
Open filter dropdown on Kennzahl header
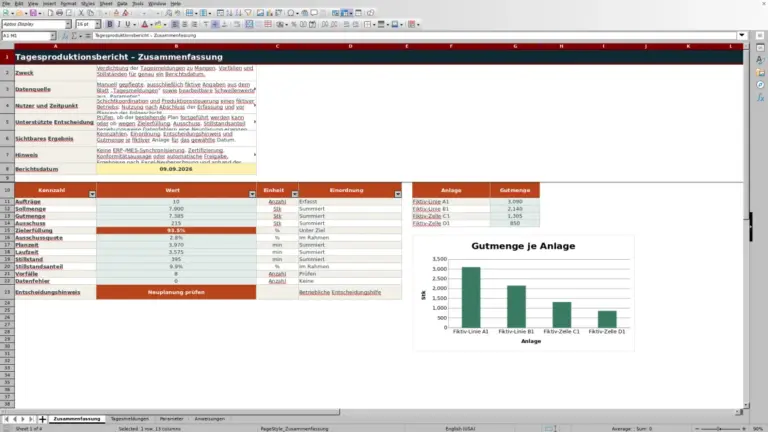click(92, 194)
